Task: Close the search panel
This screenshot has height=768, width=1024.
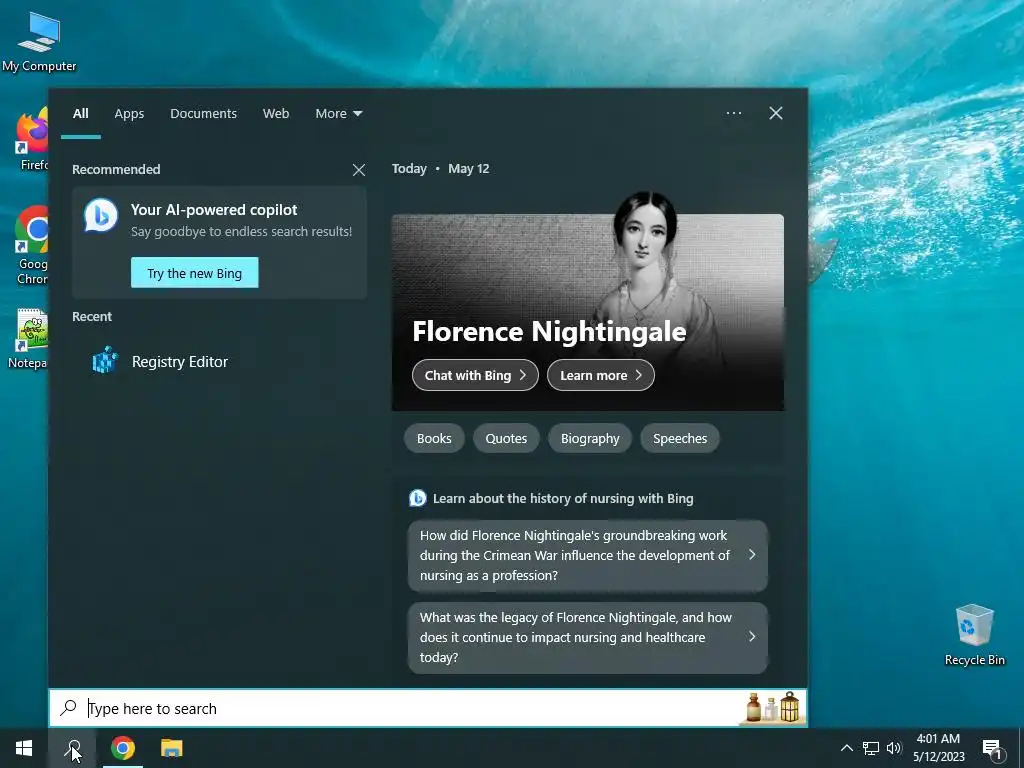Action: click(775, 113)
